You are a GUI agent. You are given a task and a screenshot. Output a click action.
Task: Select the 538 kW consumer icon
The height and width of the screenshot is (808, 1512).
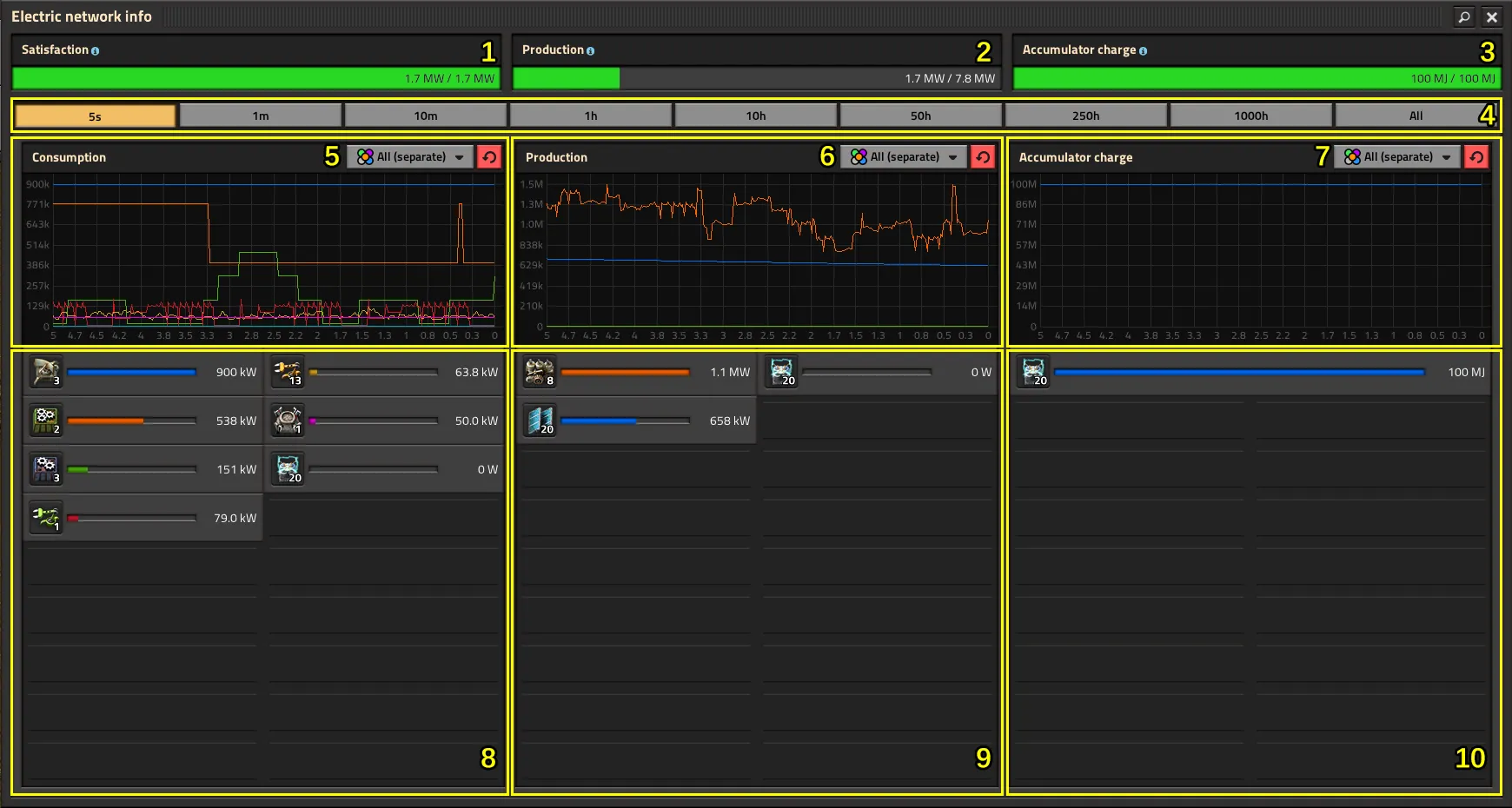(45, 421)
